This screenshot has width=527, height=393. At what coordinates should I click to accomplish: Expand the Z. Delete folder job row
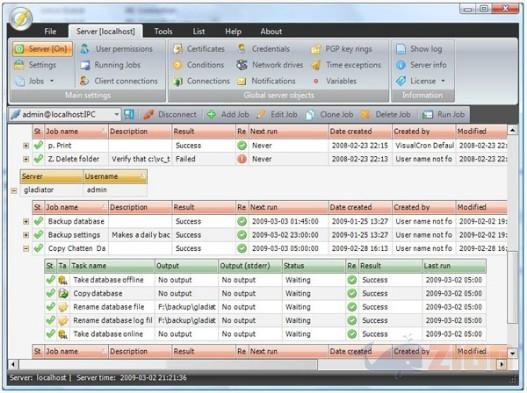pyautogui.click(x=26, y=159)
